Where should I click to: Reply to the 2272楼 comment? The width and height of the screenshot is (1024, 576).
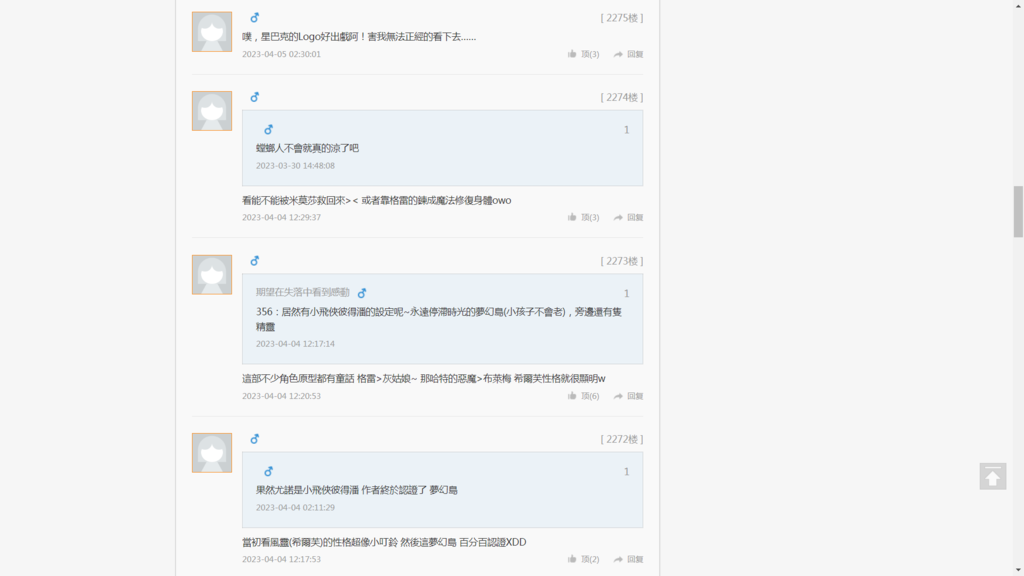point(628,559)
